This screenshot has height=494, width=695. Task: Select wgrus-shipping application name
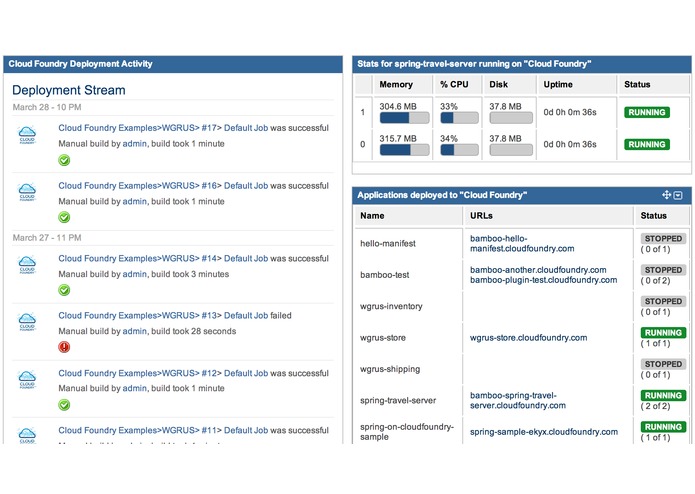pyautogui.click(x=390, y=369)
